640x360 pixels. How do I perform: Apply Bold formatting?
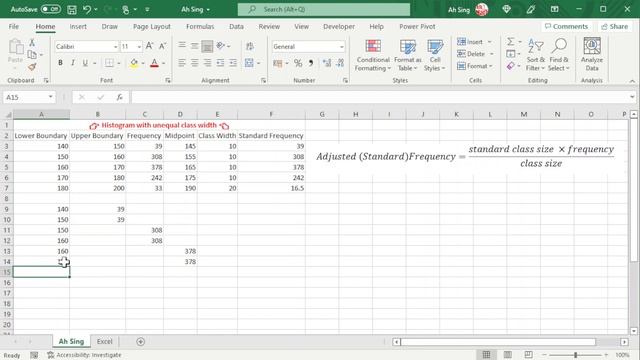pyautogui.click(x=60, y=63)
